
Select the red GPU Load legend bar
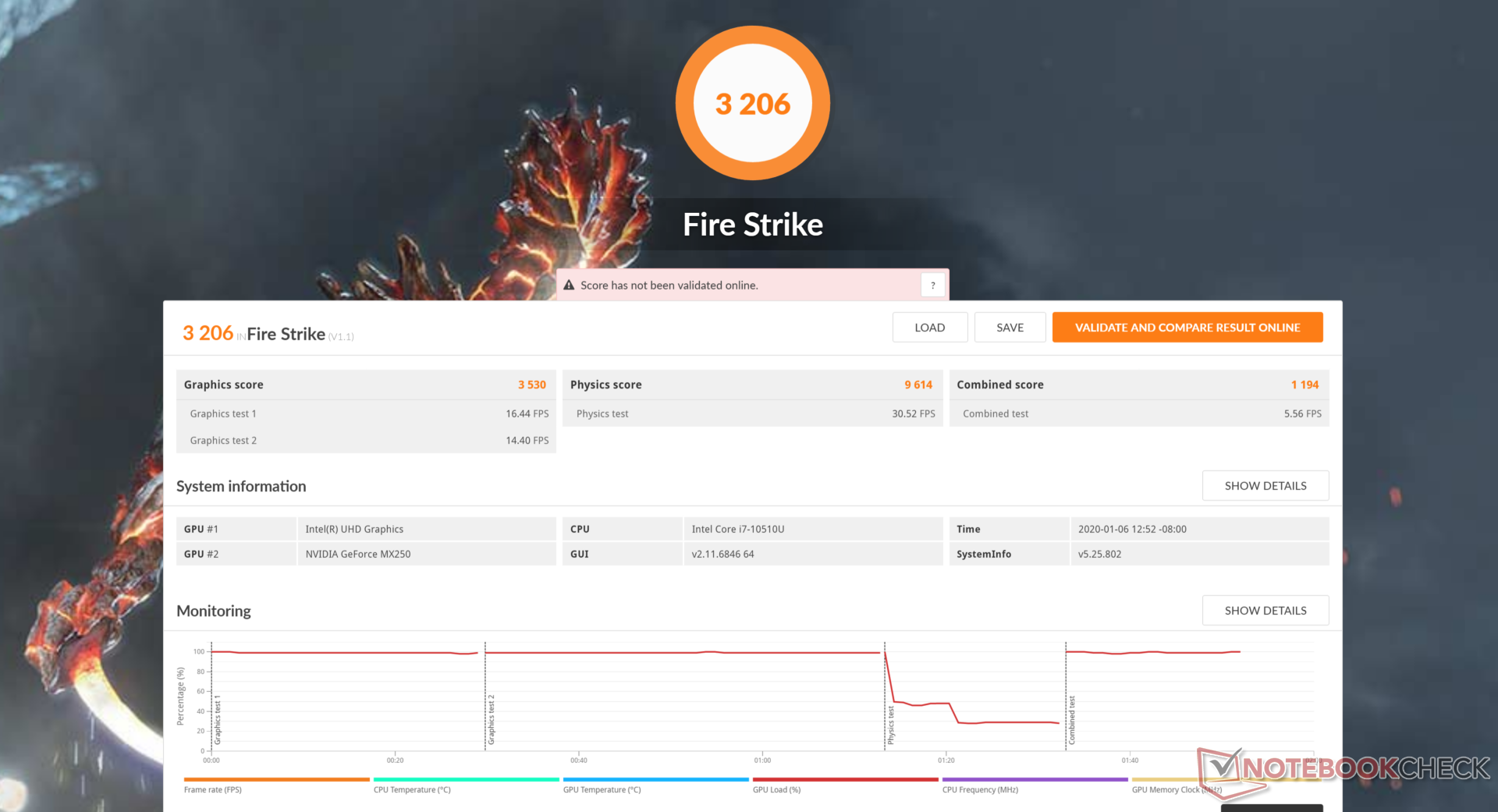click(x=845, y=779)
